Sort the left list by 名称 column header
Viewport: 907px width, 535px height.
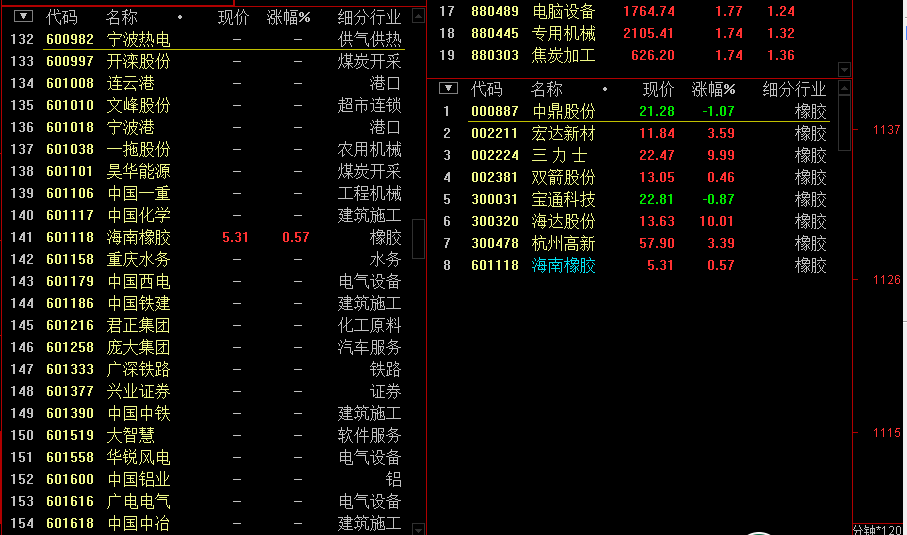tap(121, 17)
